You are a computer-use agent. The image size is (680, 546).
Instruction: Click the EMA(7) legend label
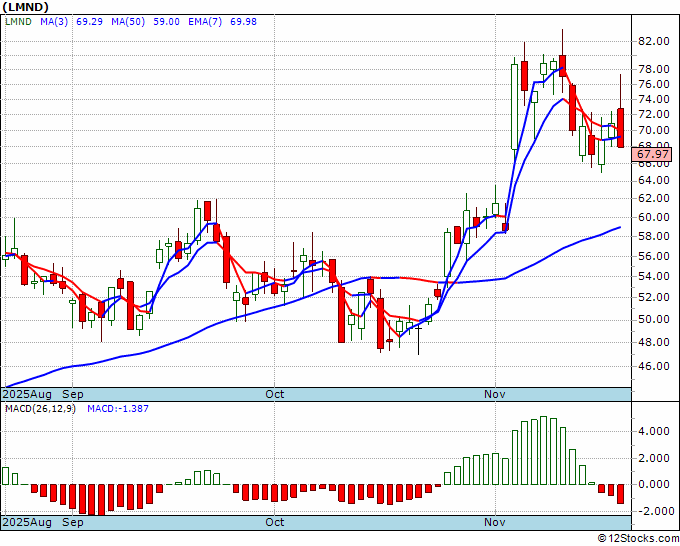(205, 21)
